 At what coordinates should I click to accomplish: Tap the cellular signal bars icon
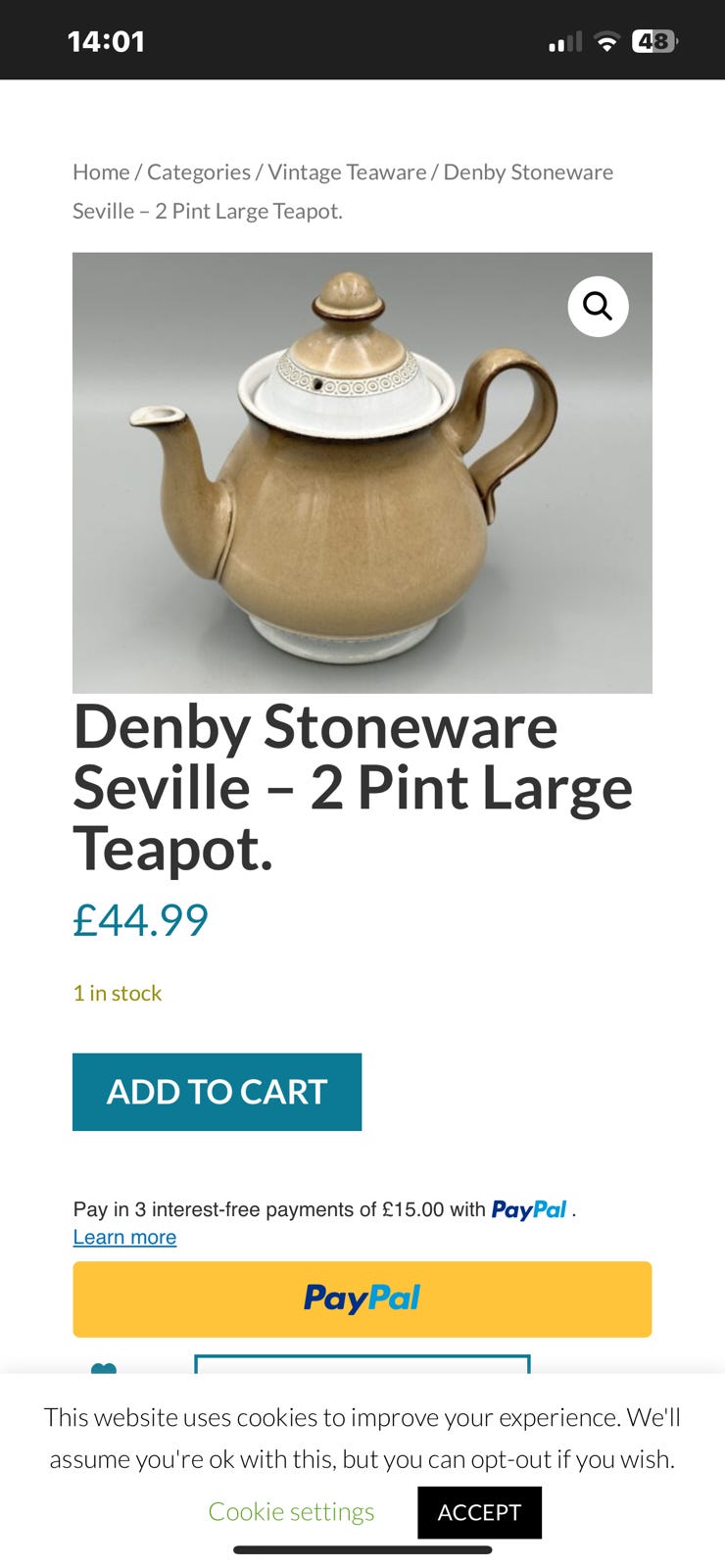[x=565, y=42]
